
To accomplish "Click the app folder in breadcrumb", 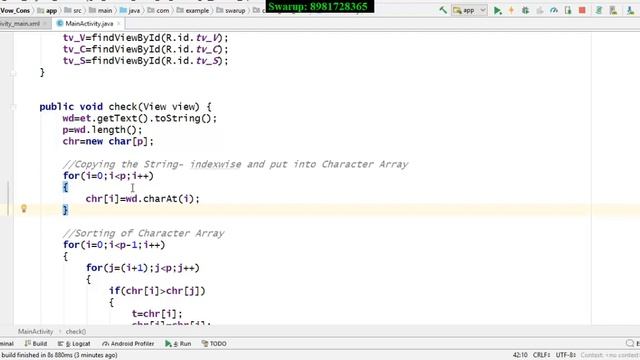I will coord(47,11).
